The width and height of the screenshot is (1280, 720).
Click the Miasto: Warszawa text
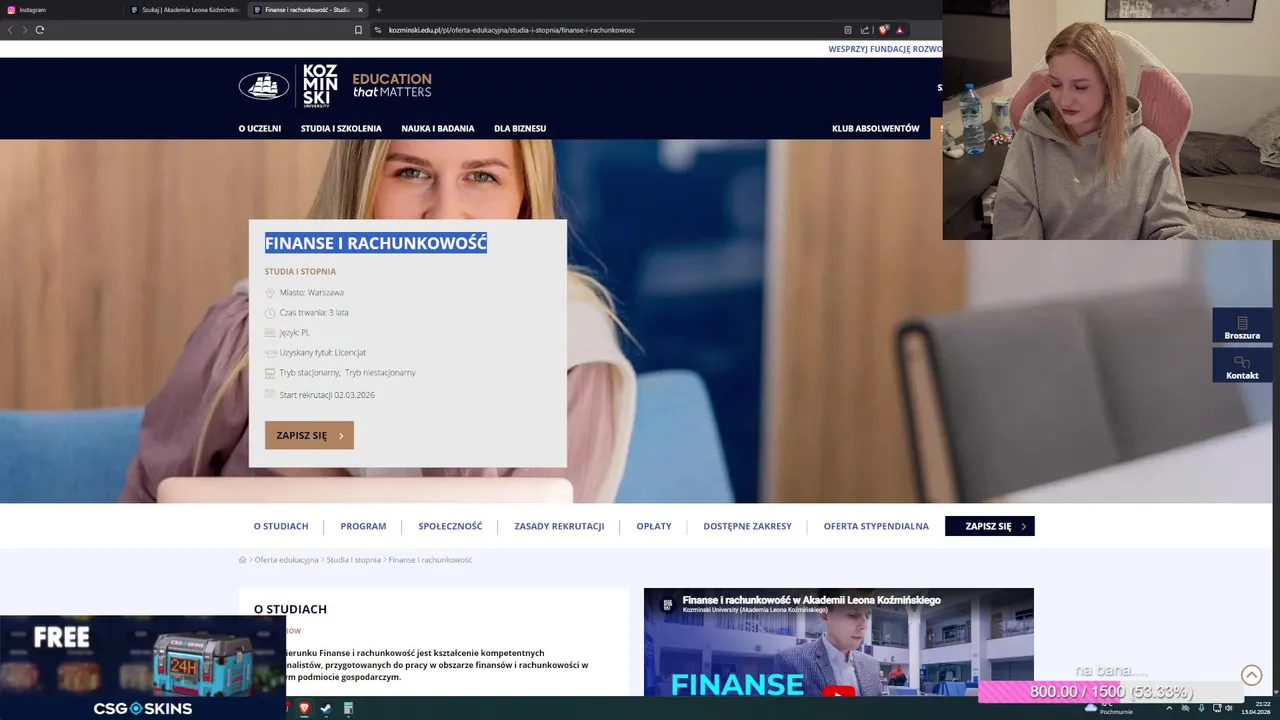coord(311,293)
